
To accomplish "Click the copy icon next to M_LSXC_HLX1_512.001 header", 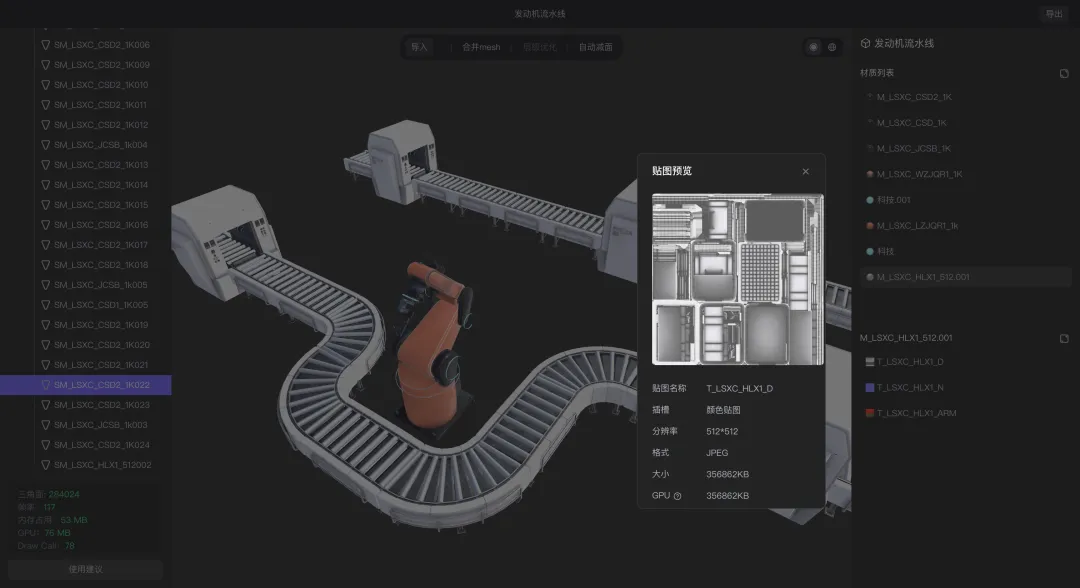I will (x=1064, y=338).
